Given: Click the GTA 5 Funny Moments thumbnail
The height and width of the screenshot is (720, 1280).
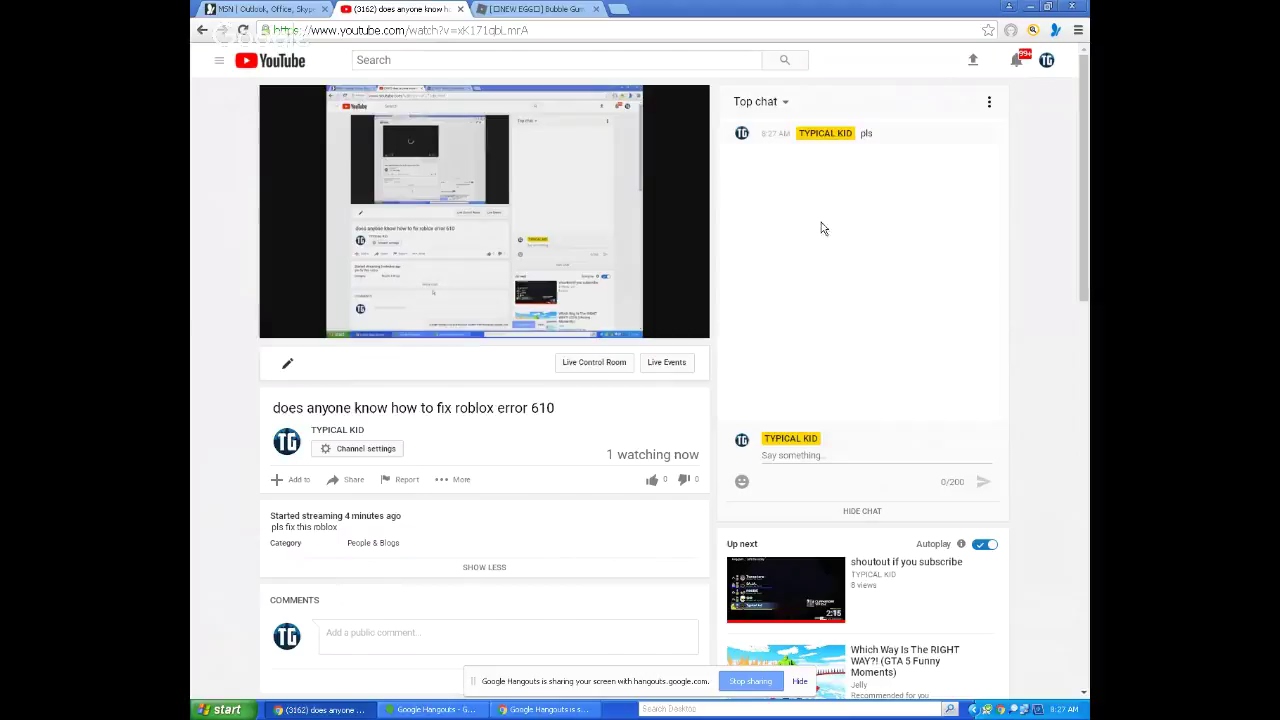Looking at the screenshot, I should point(786,671).
